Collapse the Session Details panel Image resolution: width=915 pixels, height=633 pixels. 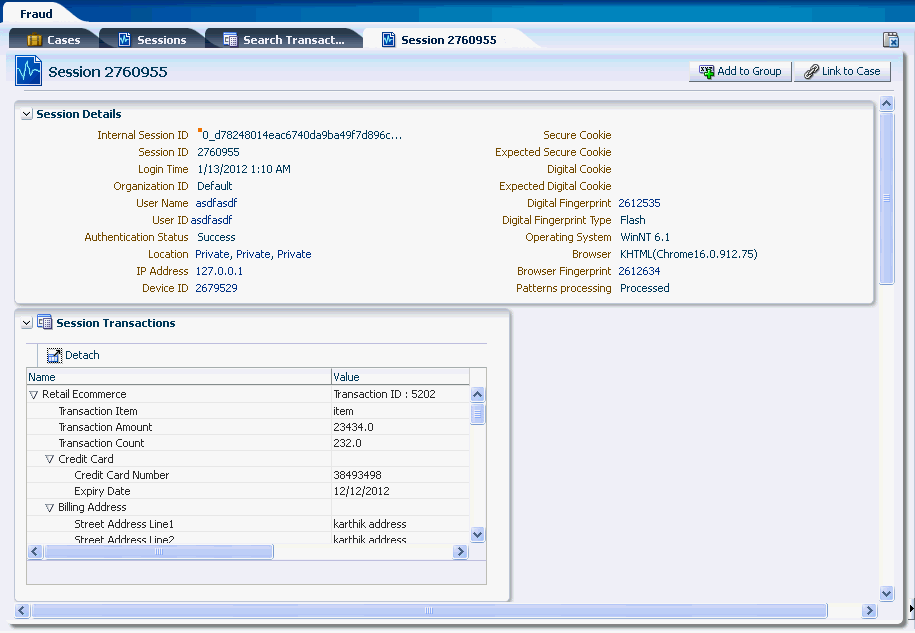[26, 114]
